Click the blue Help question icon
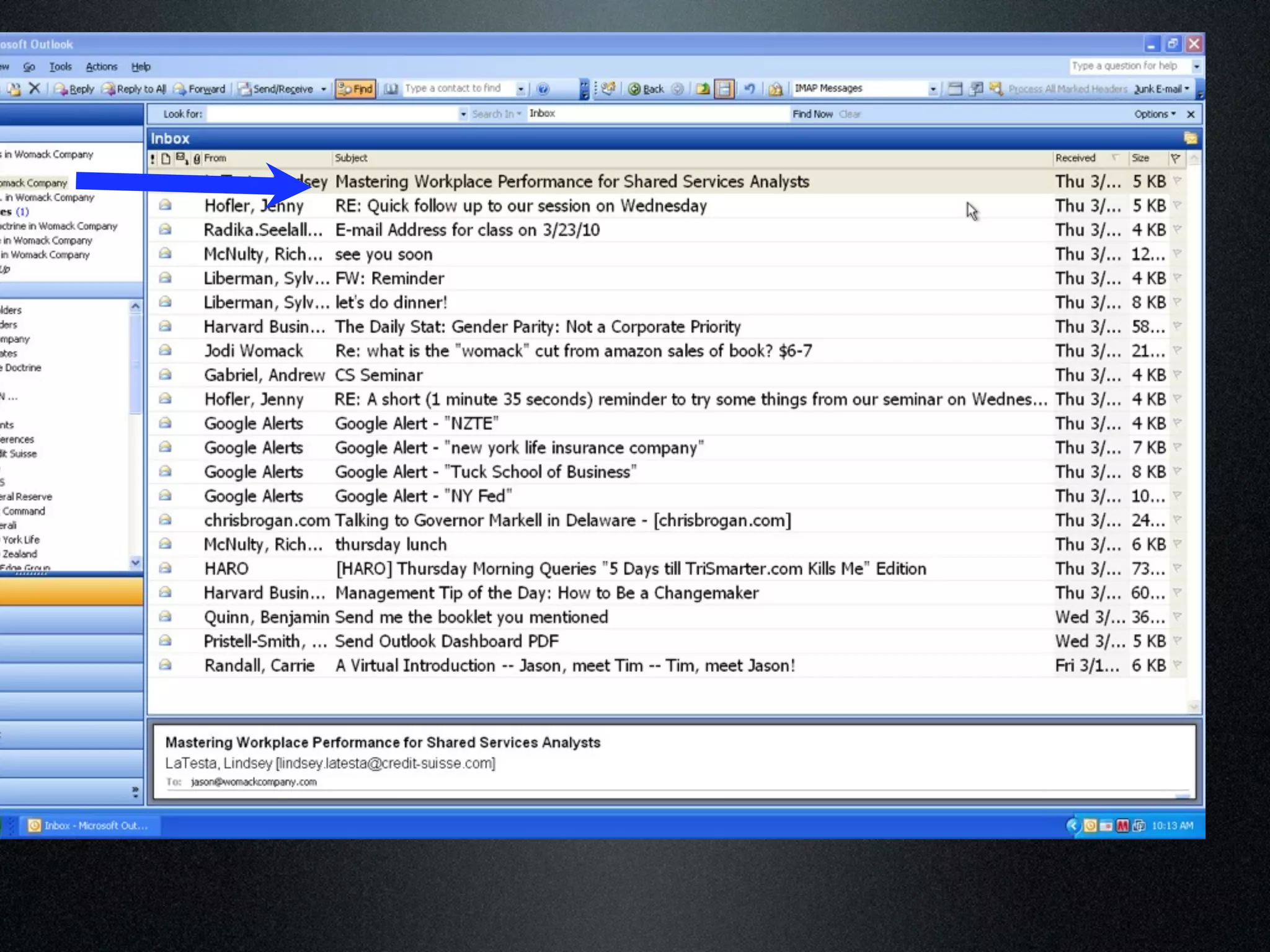The height and width of the screenshot is (952, 1270). tap(543, 89)
